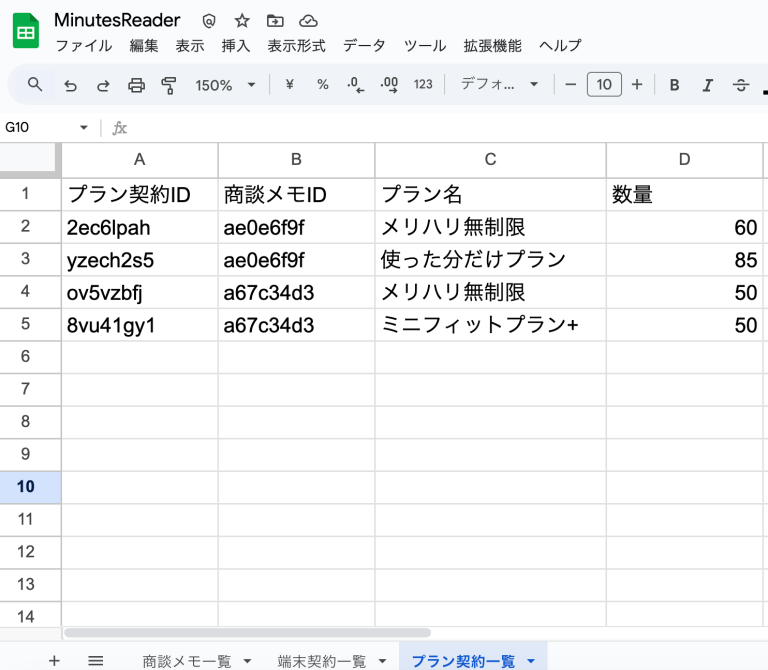Viewport: 768px width, 670px height.
Task: Open the 表示 menu
Action: point(190,46)
